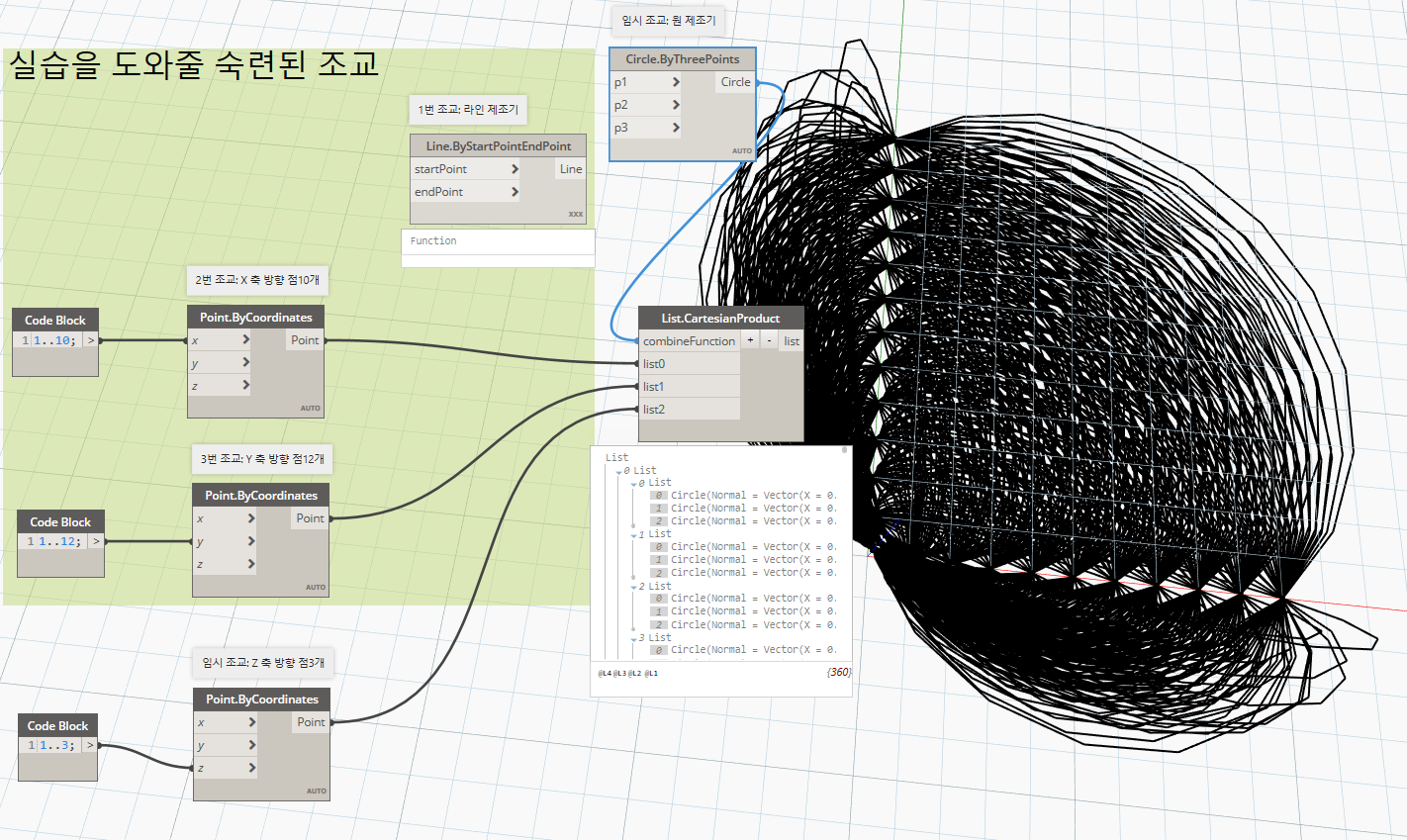Open the p3 port chevron on Circle.ByThreePoints
This screenshot has width=1407, height=840.
click(x=676, y=128)
